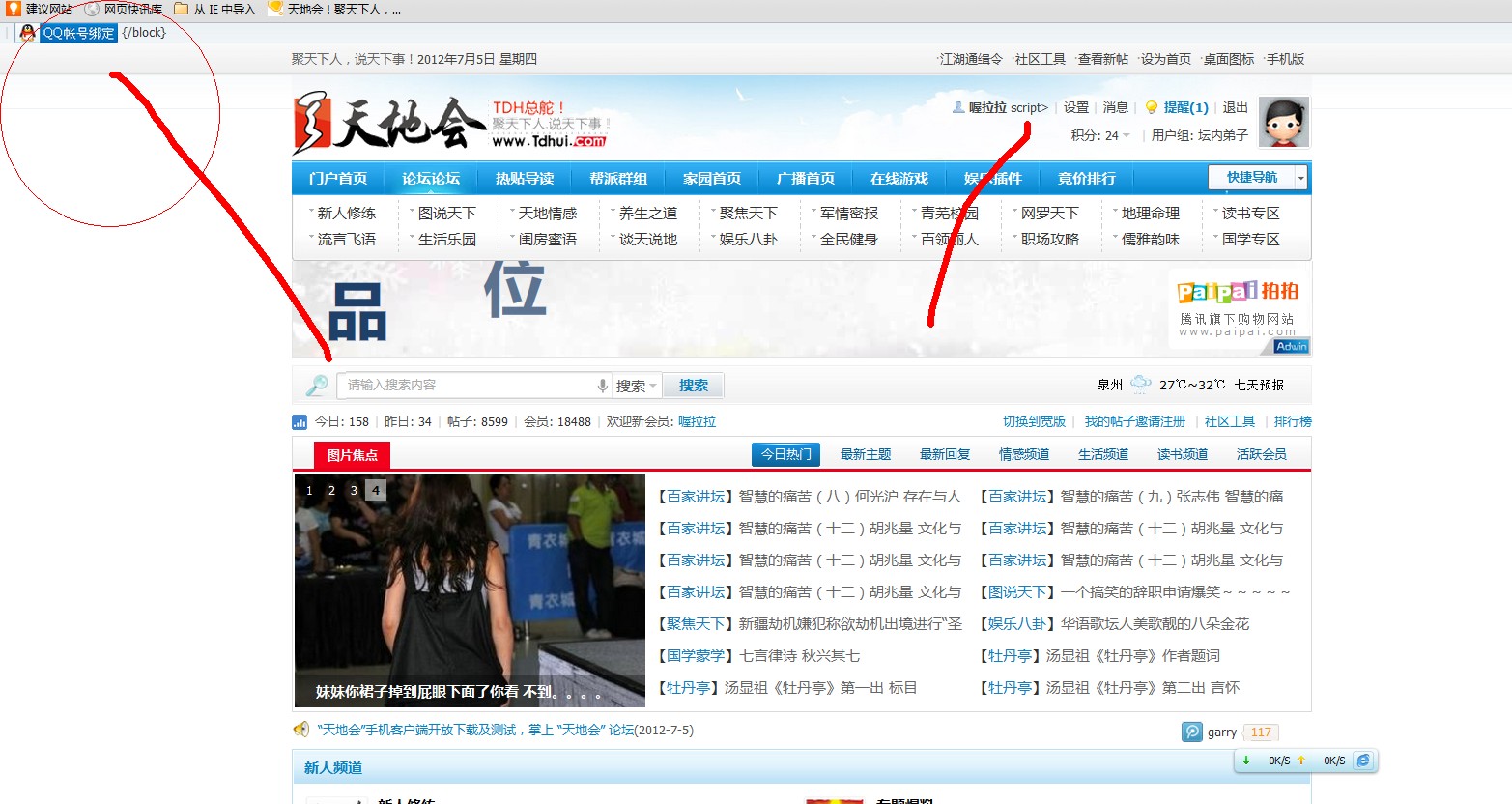Switch to the 情感频道 tab
Viewport: 1512px width, 804px height.
click(1024, 454)
